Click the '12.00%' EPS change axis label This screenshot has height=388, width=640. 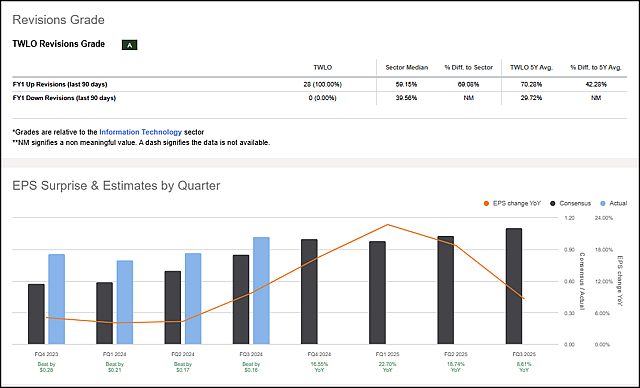click(x=604, y=282)
